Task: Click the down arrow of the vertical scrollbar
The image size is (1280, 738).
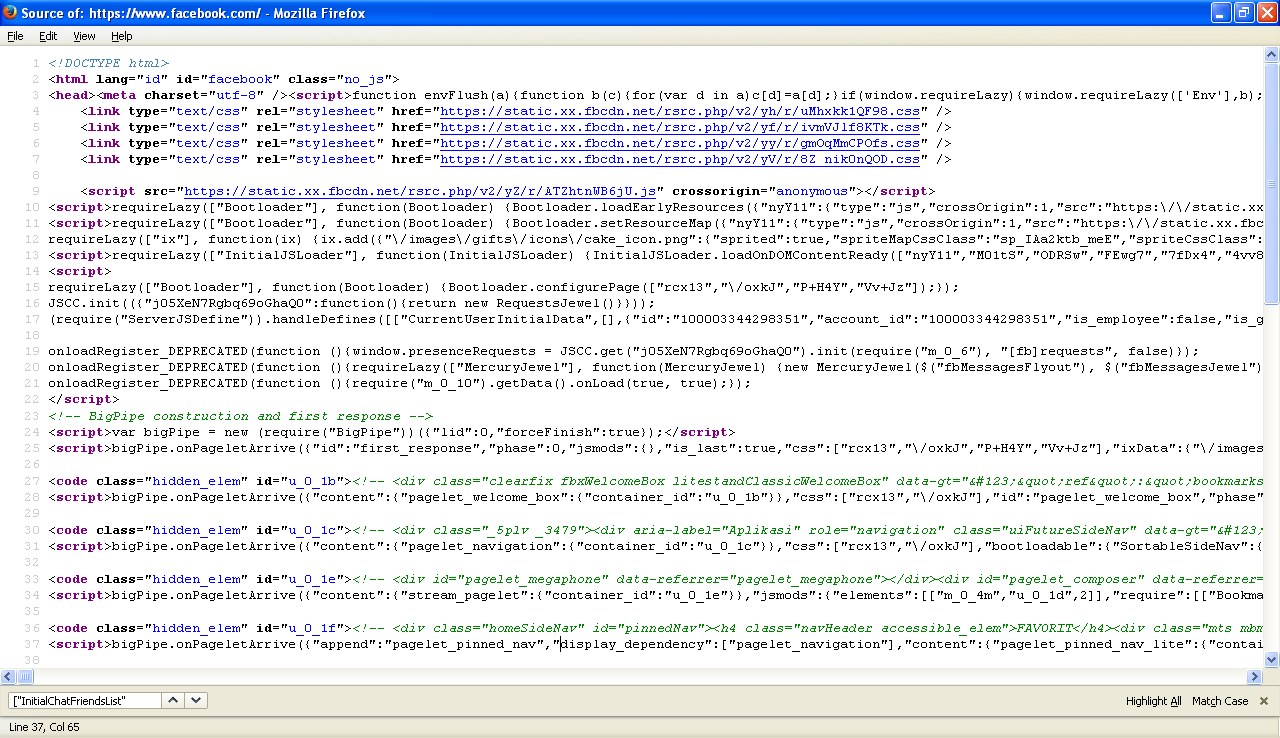Action: tap(1271, 660)
